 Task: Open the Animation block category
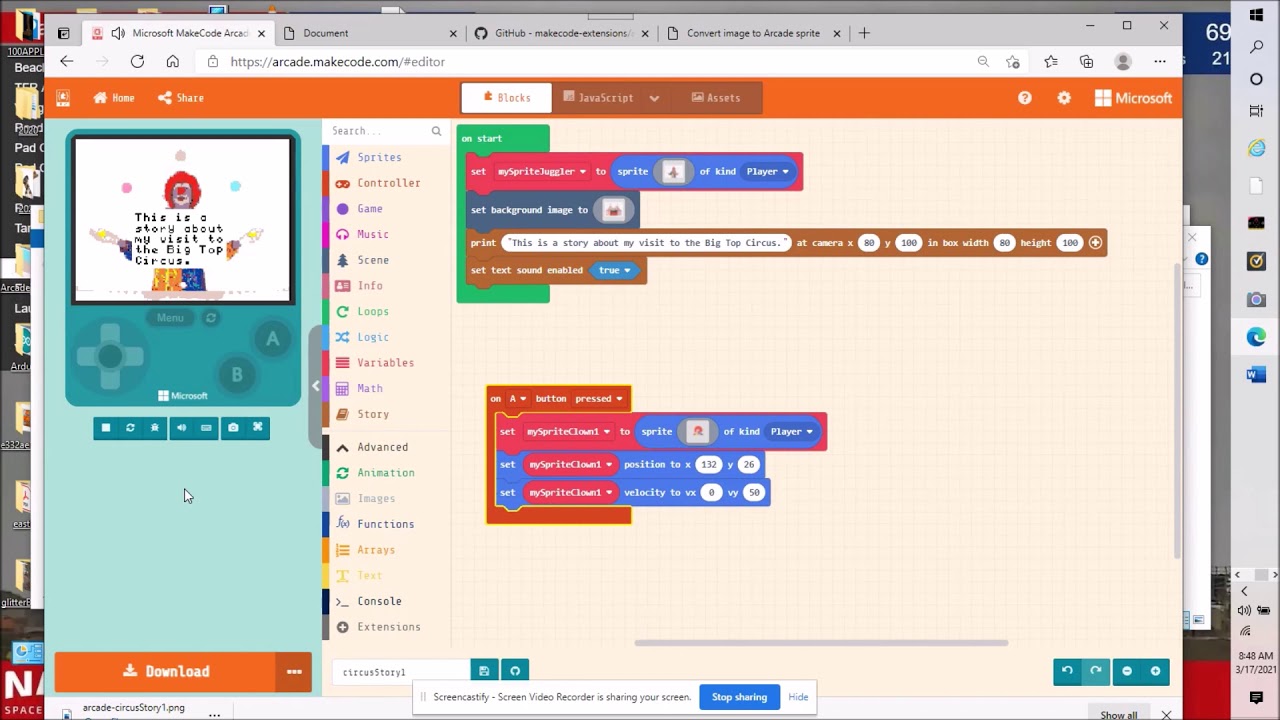click(x=385, y=473)
